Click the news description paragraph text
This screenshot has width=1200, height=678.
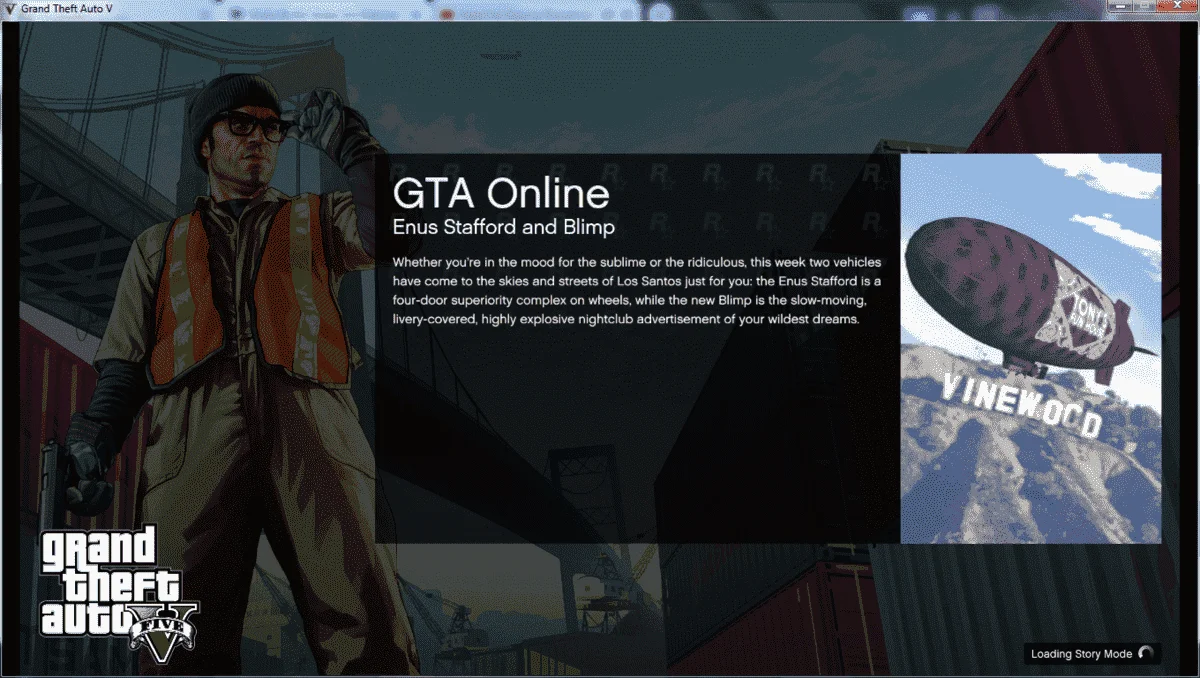[x=637, y=291]
